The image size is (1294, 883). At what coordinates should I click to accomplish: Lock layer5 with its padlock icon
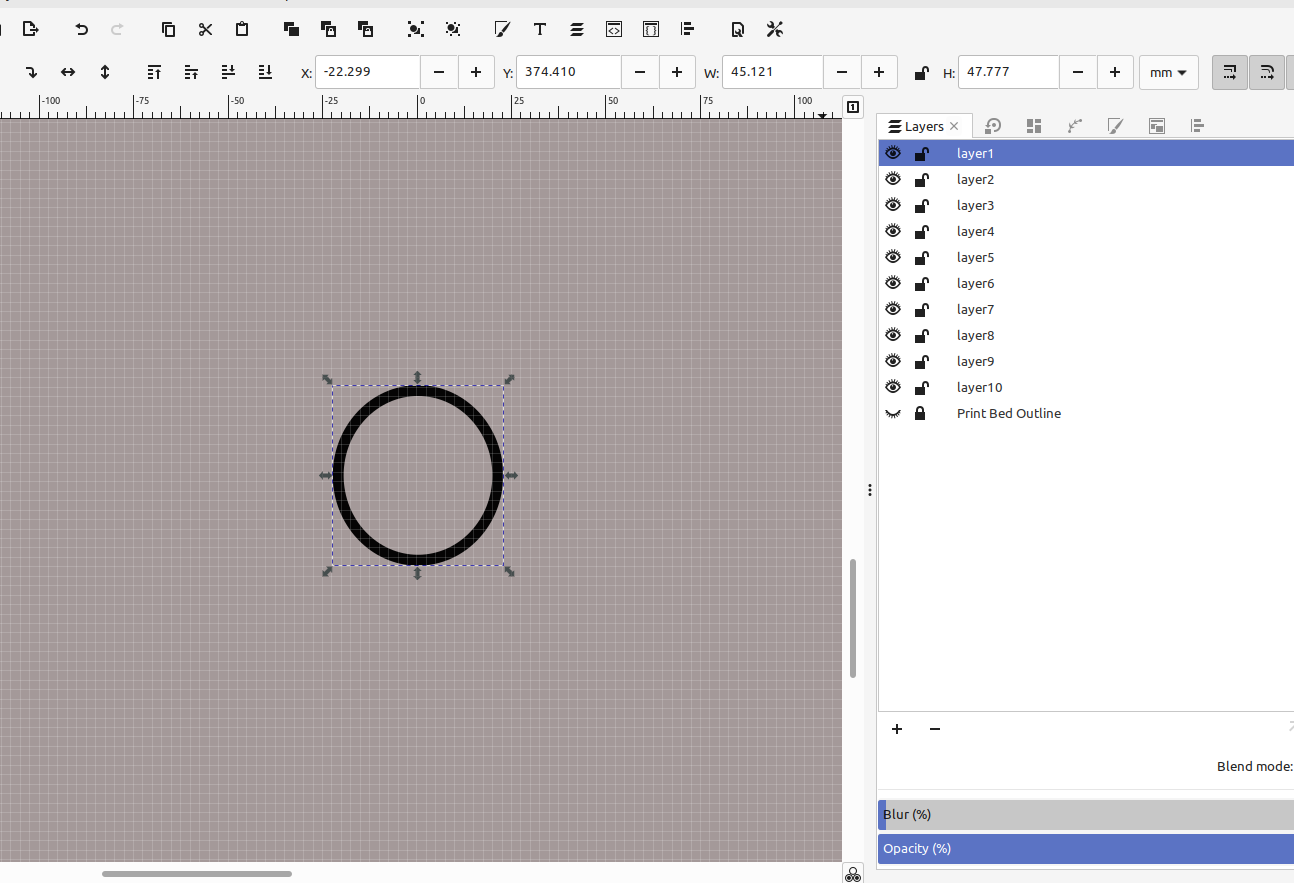point(921,257)
